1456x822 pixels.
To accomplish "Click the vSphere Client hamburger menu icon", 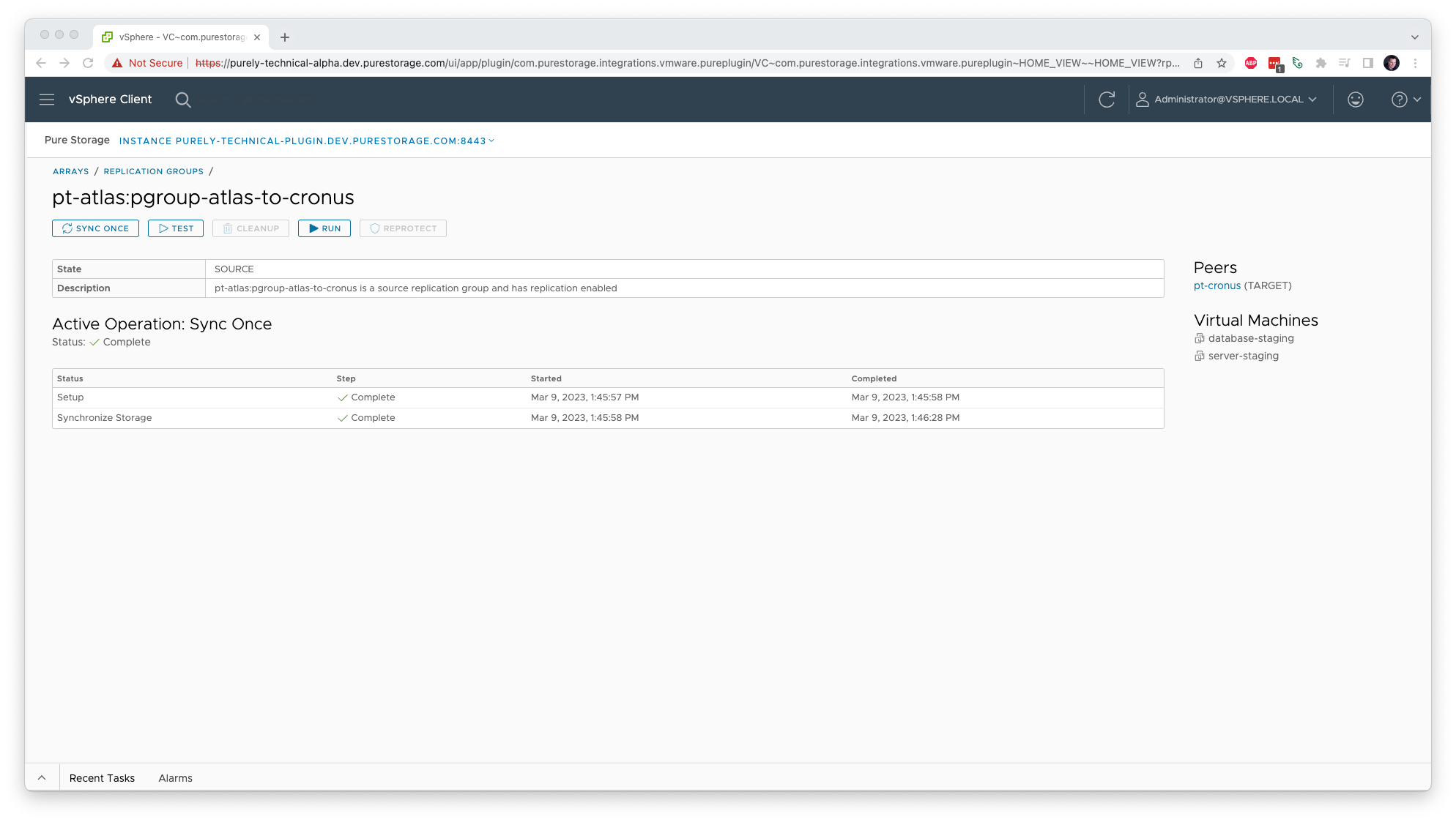I will click(x=47, y=99).
